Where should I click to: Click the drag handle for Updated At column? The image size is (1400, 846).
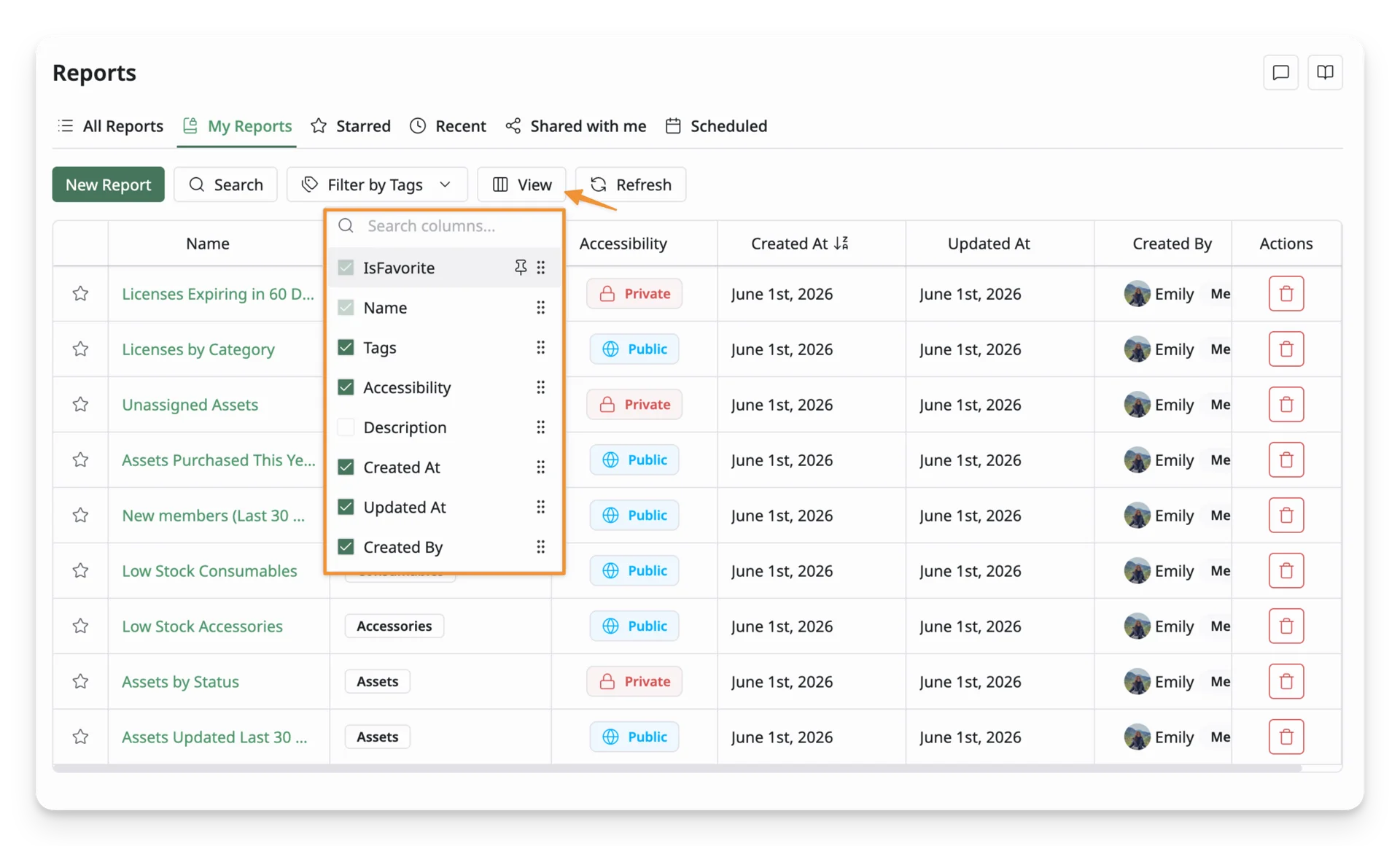(540, 506)
